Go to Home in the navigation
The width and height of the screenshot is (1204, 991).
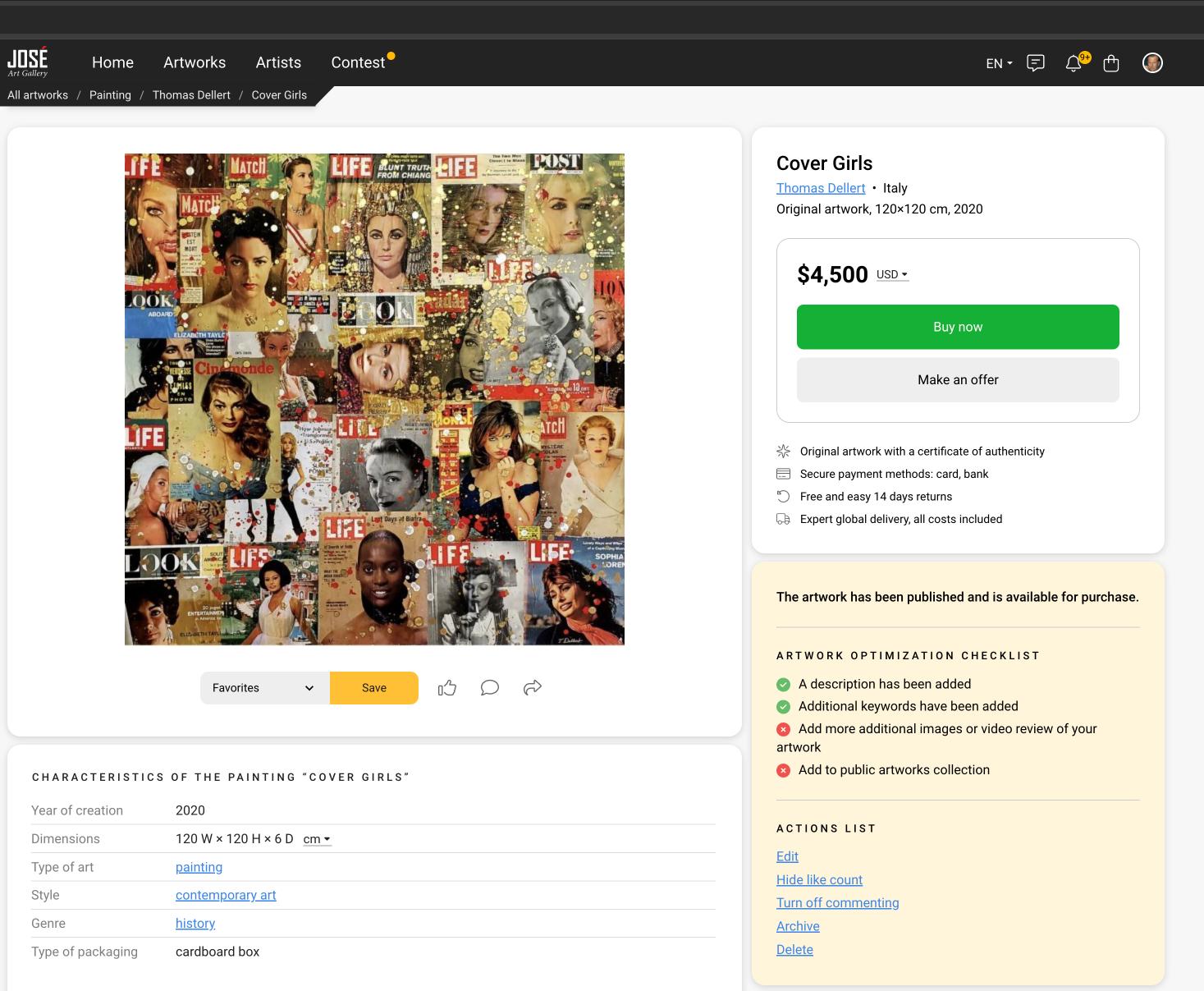click(112, 62)
